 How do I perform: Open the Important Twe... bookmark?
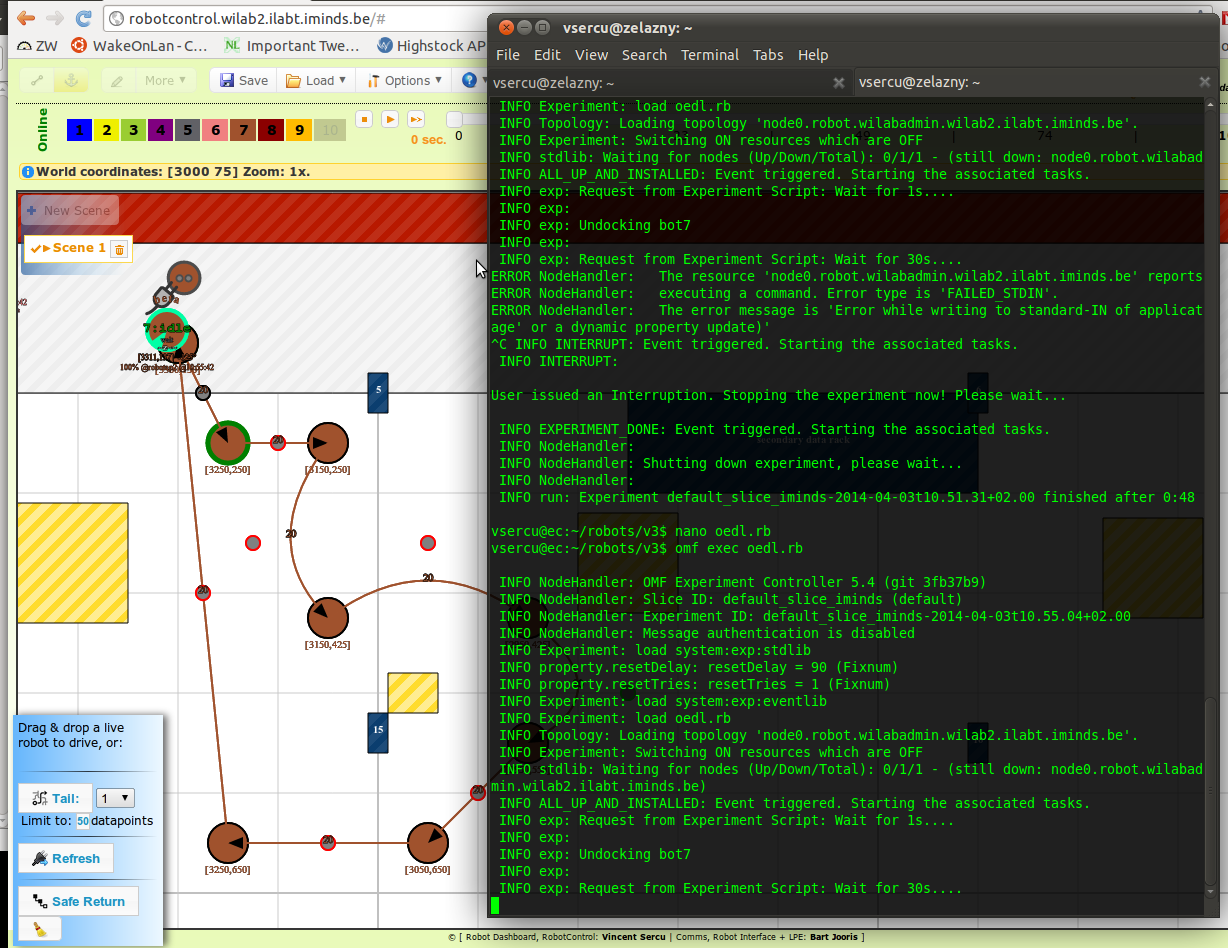tap(292, 45)
